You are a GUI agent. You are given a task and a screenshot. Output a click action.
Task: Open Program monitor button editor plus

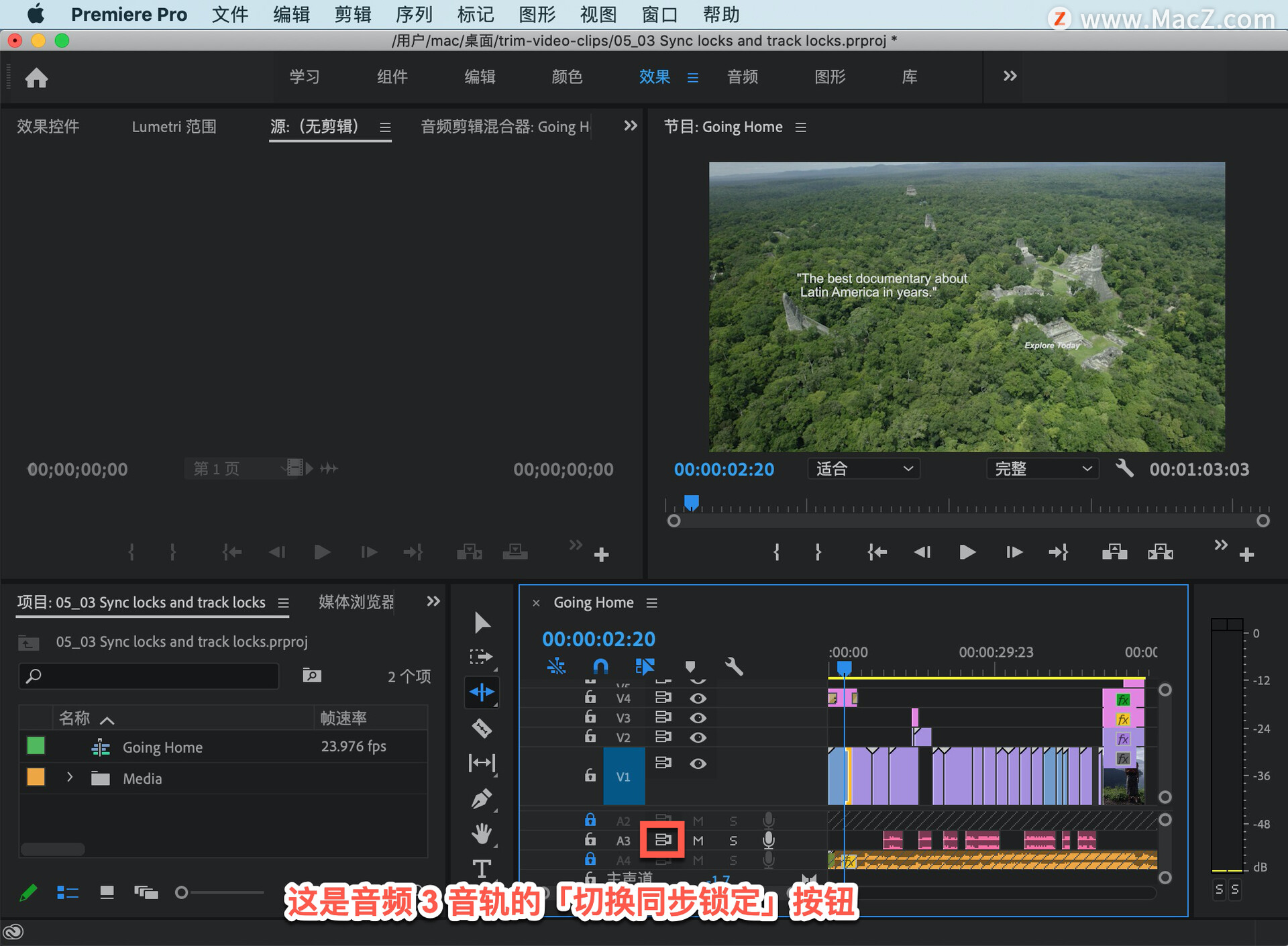1247,555
